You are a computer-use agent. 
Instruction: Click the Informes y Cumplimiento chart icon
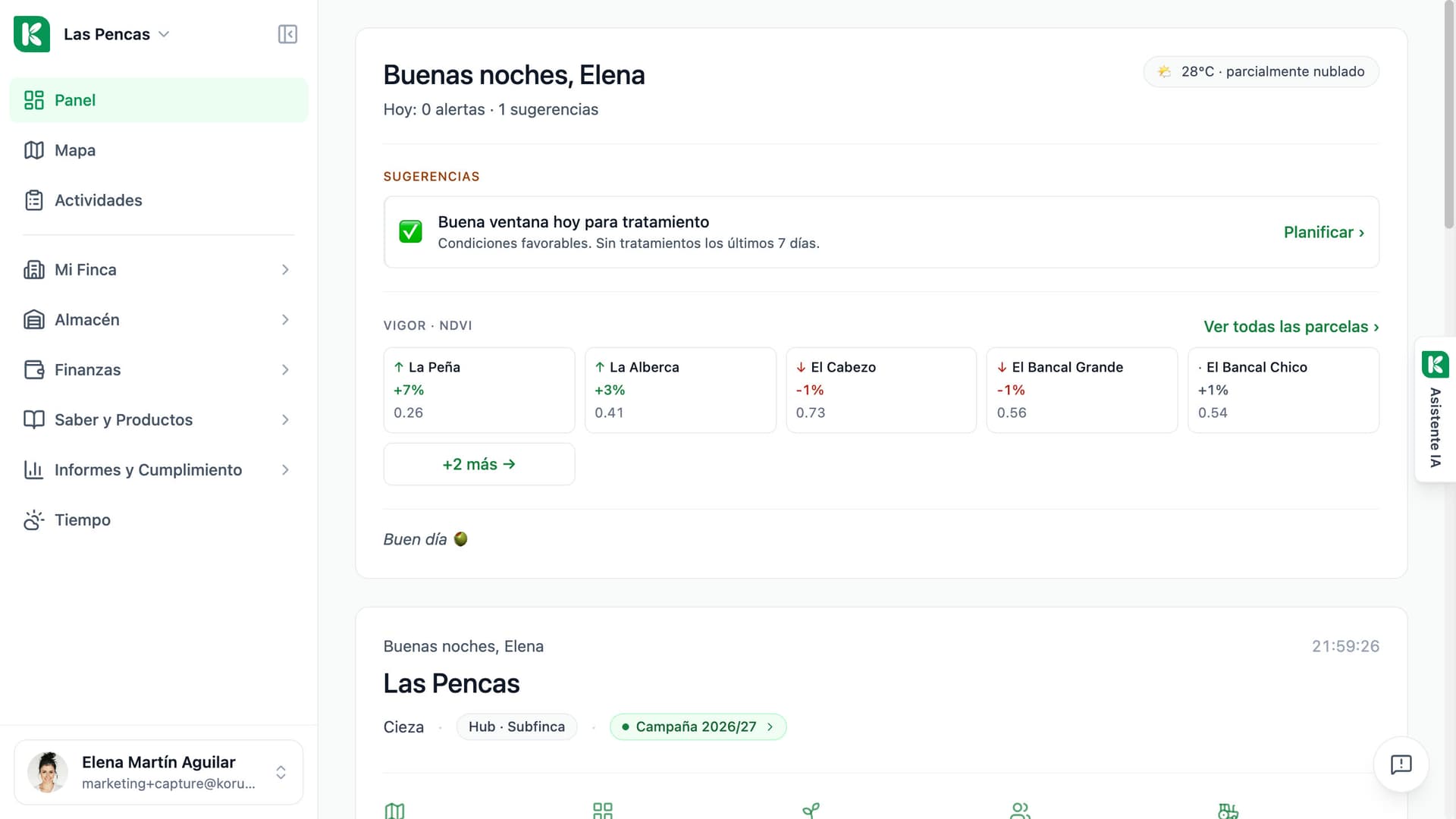(x=34, y=470)
